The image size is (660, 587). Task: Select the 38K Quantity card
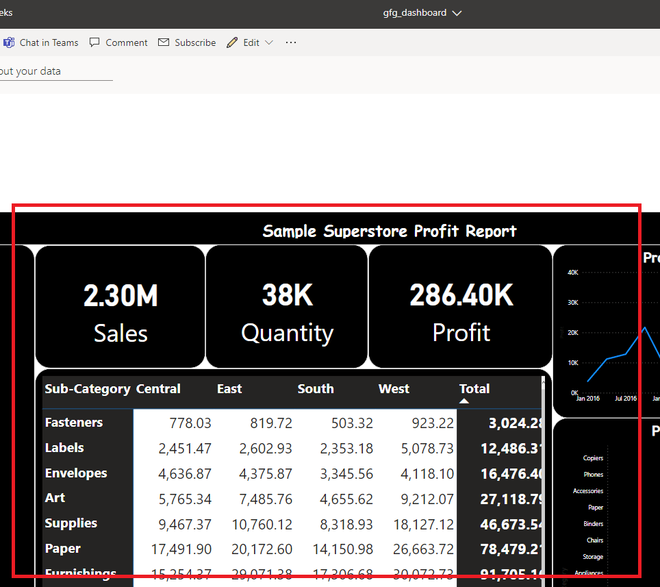(x=287, y=308)
